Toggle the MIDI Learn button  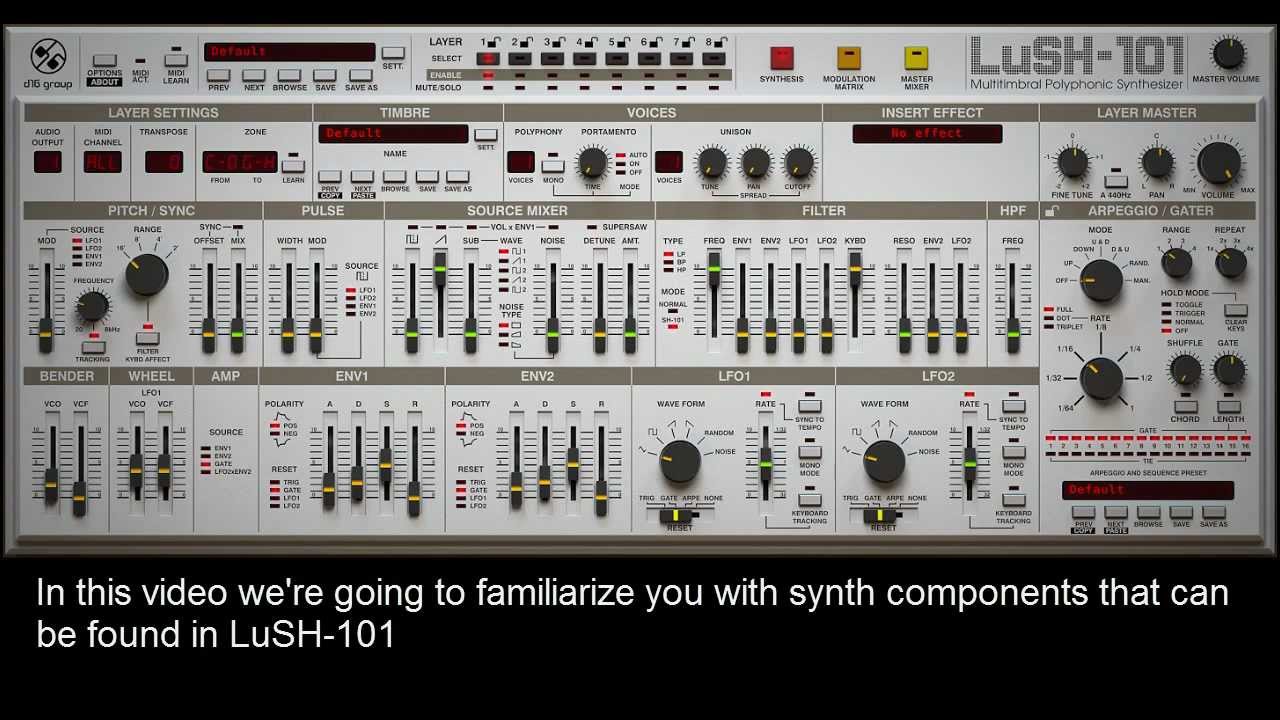pos(176,60)
